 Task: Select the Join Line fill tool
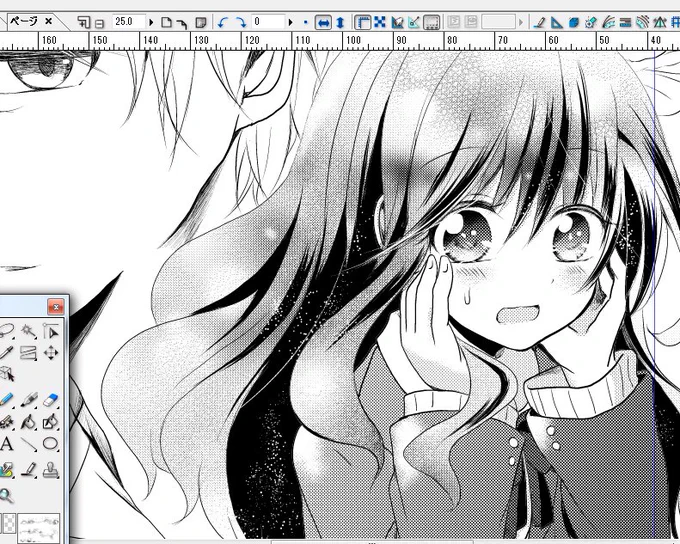(51, 421)
